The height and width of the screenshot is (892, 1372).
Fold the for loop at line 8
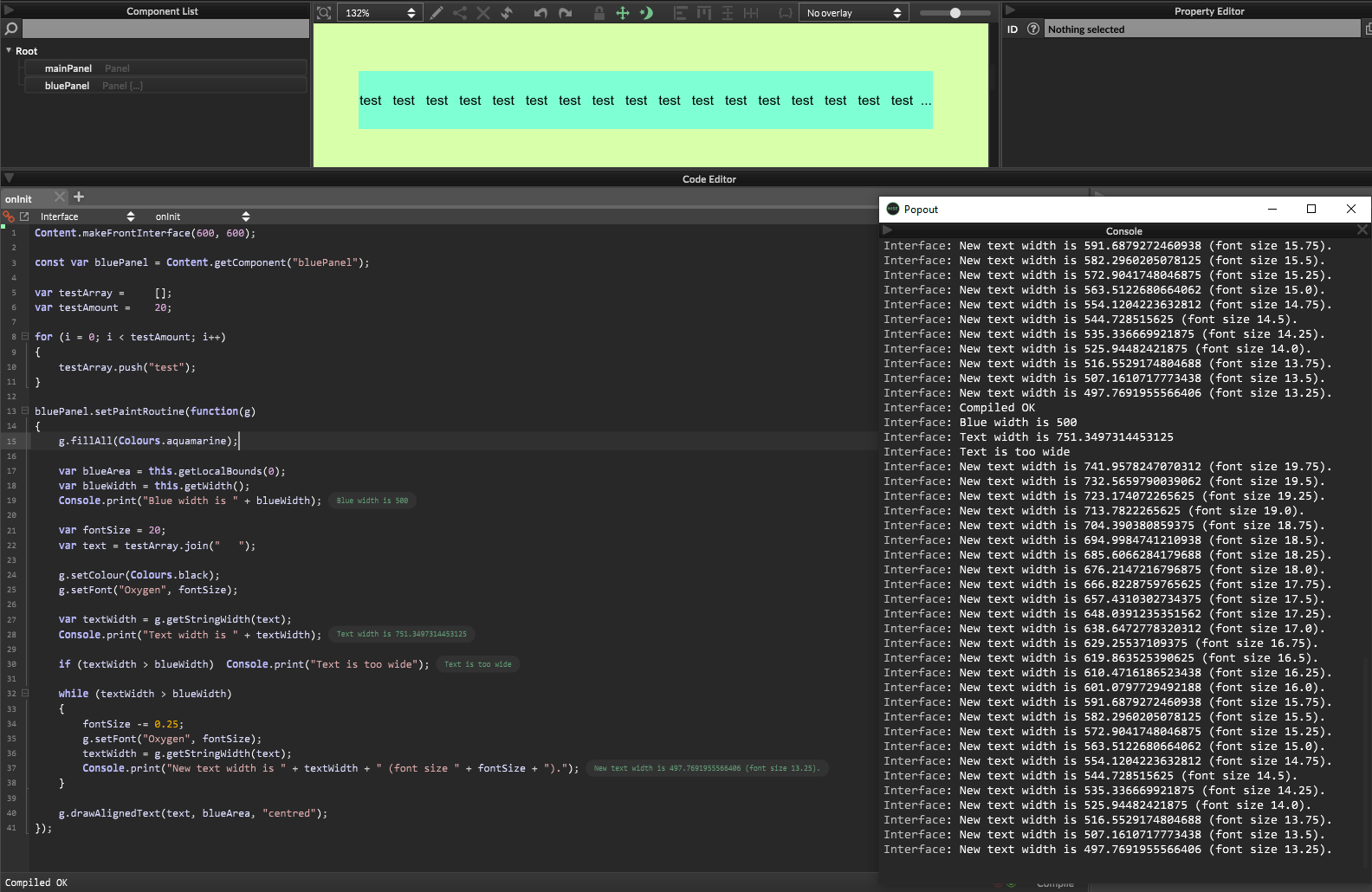[x=25, y=337]
